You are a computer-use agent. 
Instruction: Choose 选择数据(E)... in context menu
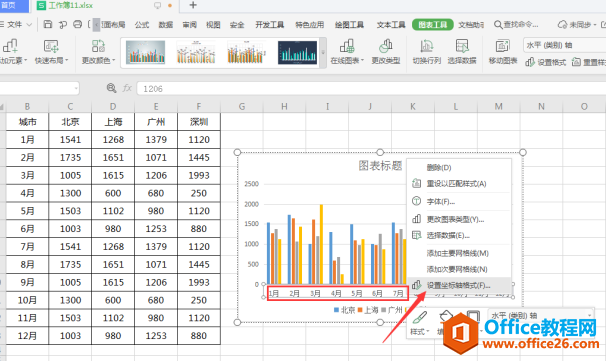pos(460,235)
